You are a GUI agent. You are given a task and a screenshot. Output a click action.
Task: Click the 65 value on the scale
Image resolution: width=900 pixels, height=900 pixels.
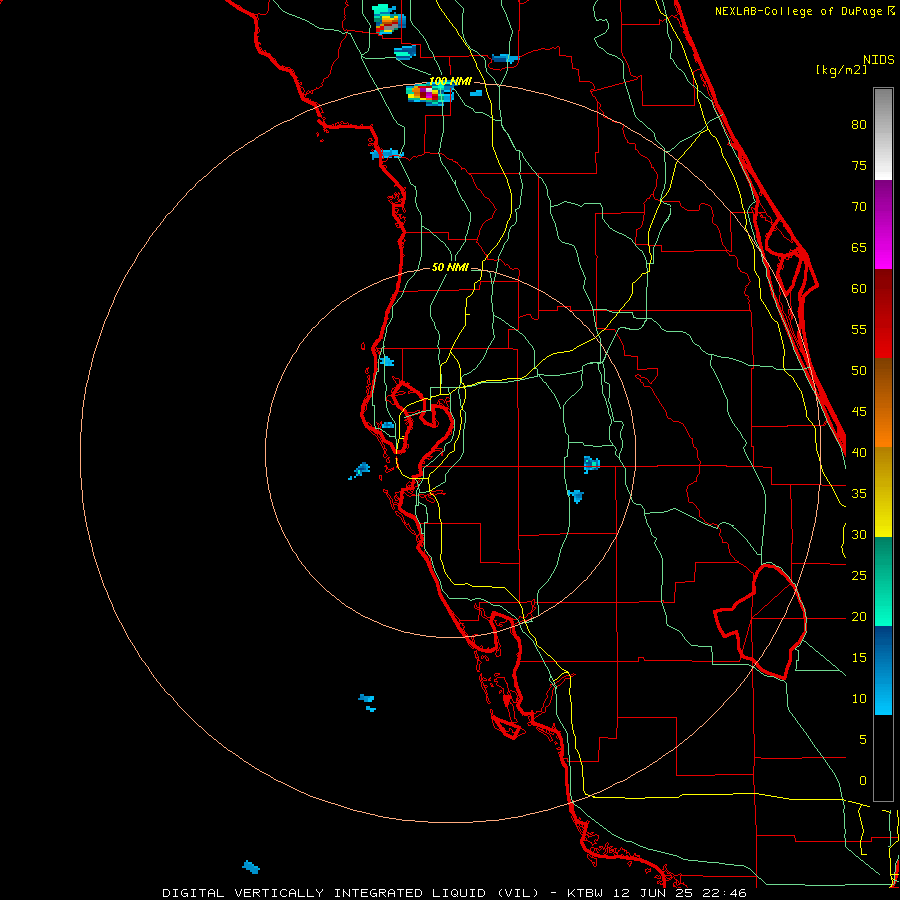(x=859, y=247)
